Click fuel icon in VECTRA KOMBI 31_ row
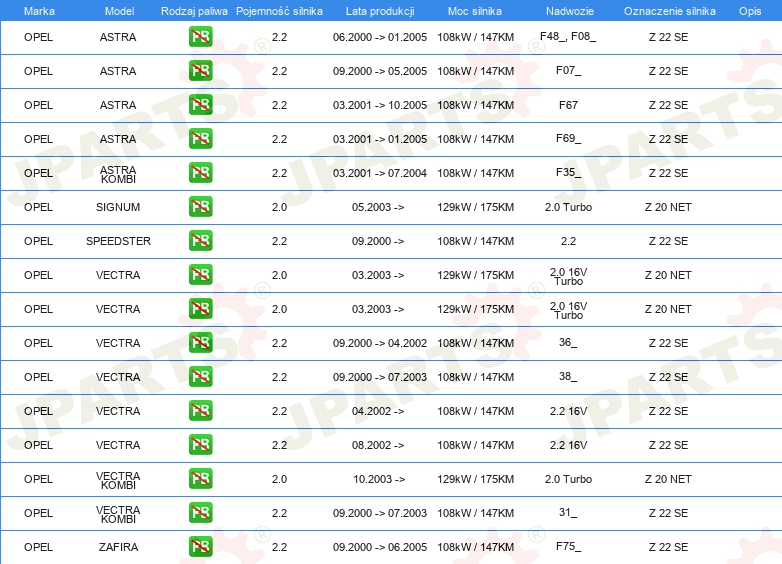The width and height of the screenshot is (782, 564). coord(200,512)
